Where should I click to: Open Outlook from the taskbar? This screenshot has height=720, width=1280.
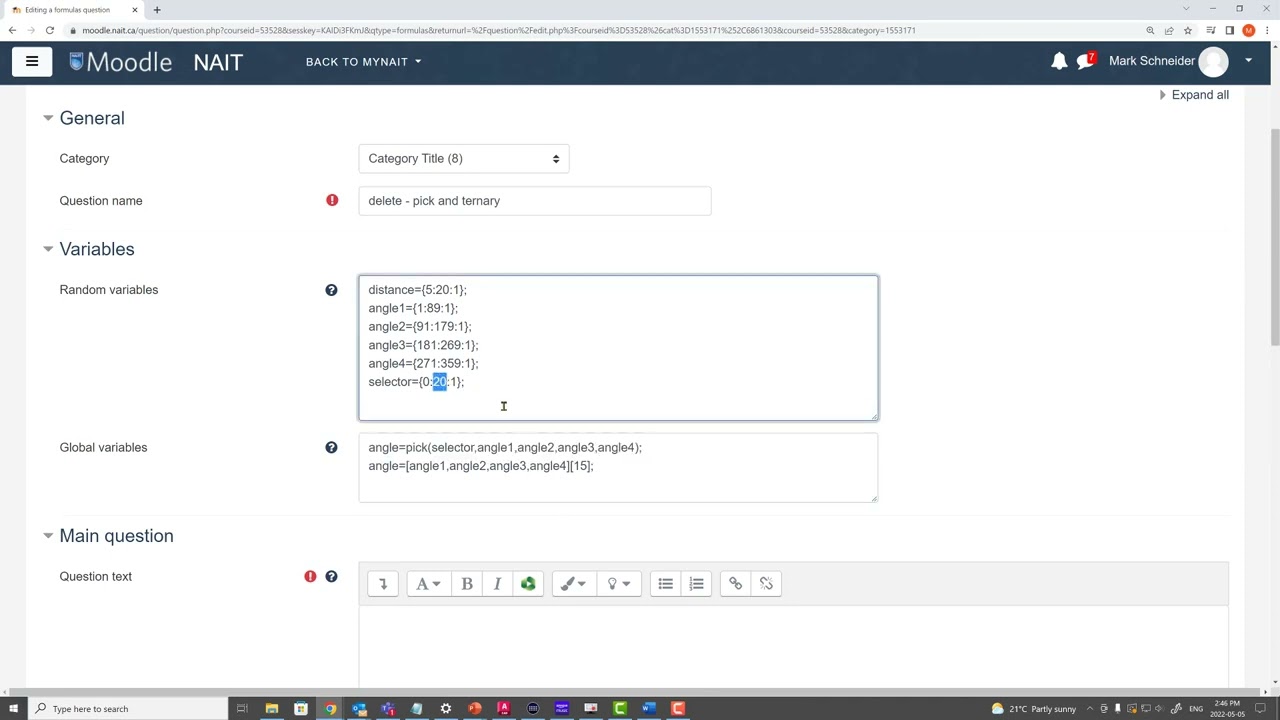[359, 709]
